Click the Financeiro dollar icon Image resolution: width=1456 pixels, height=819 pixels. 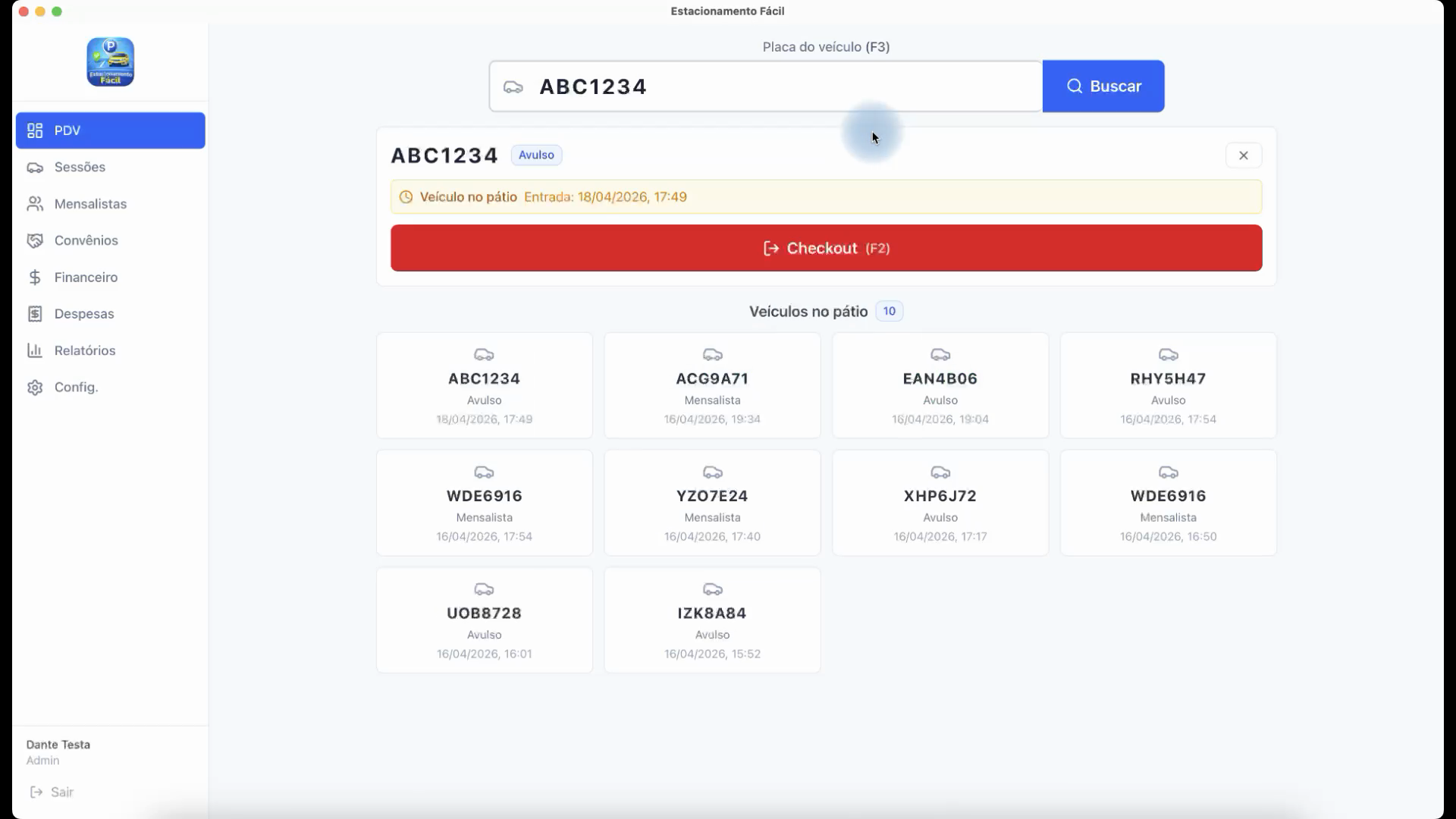click(35, 278)
